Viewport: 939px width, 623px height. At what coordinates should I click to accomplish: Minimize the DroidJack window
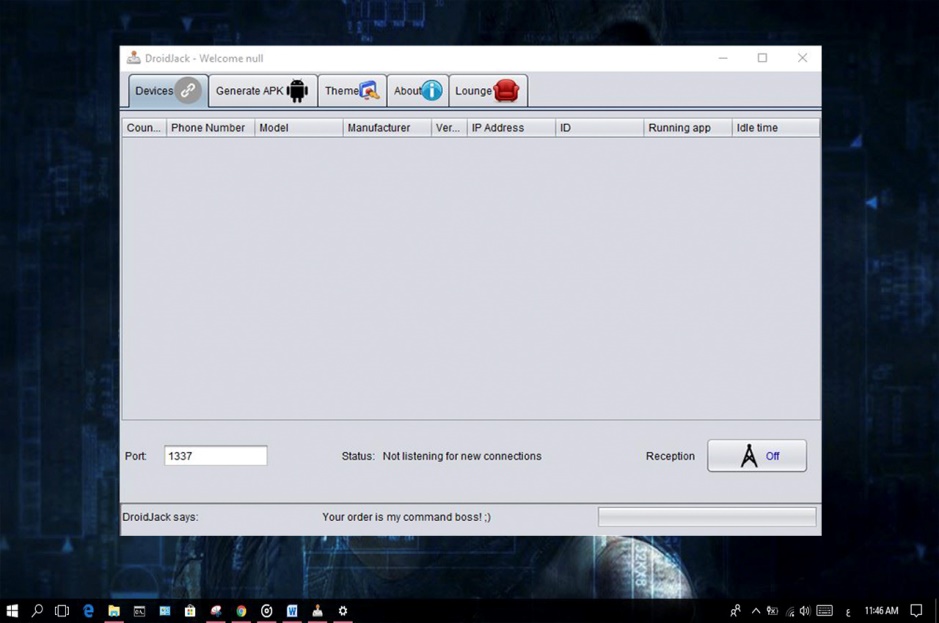pyautogui.click(x=723, y=58)
